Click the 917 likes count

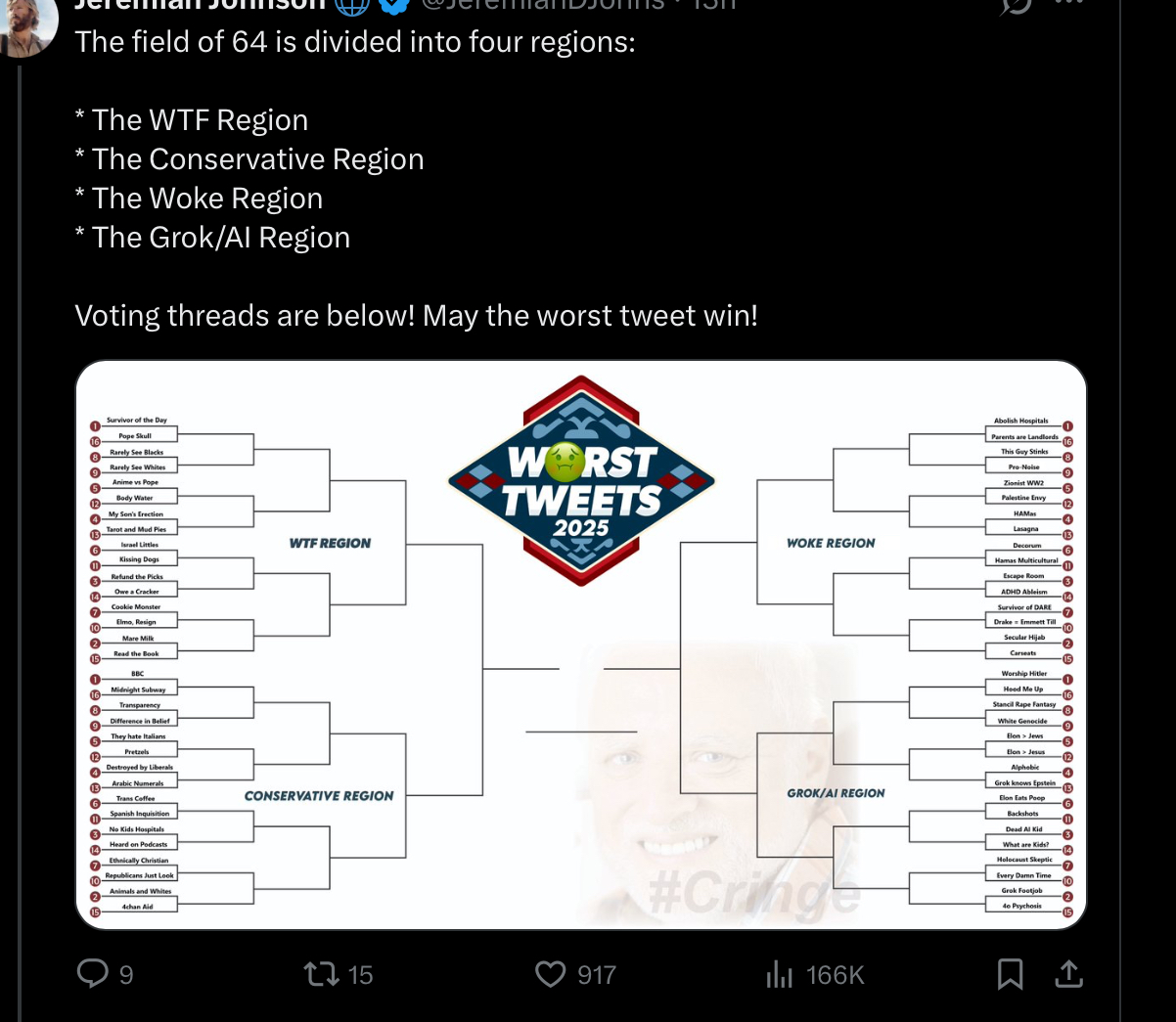597,975
